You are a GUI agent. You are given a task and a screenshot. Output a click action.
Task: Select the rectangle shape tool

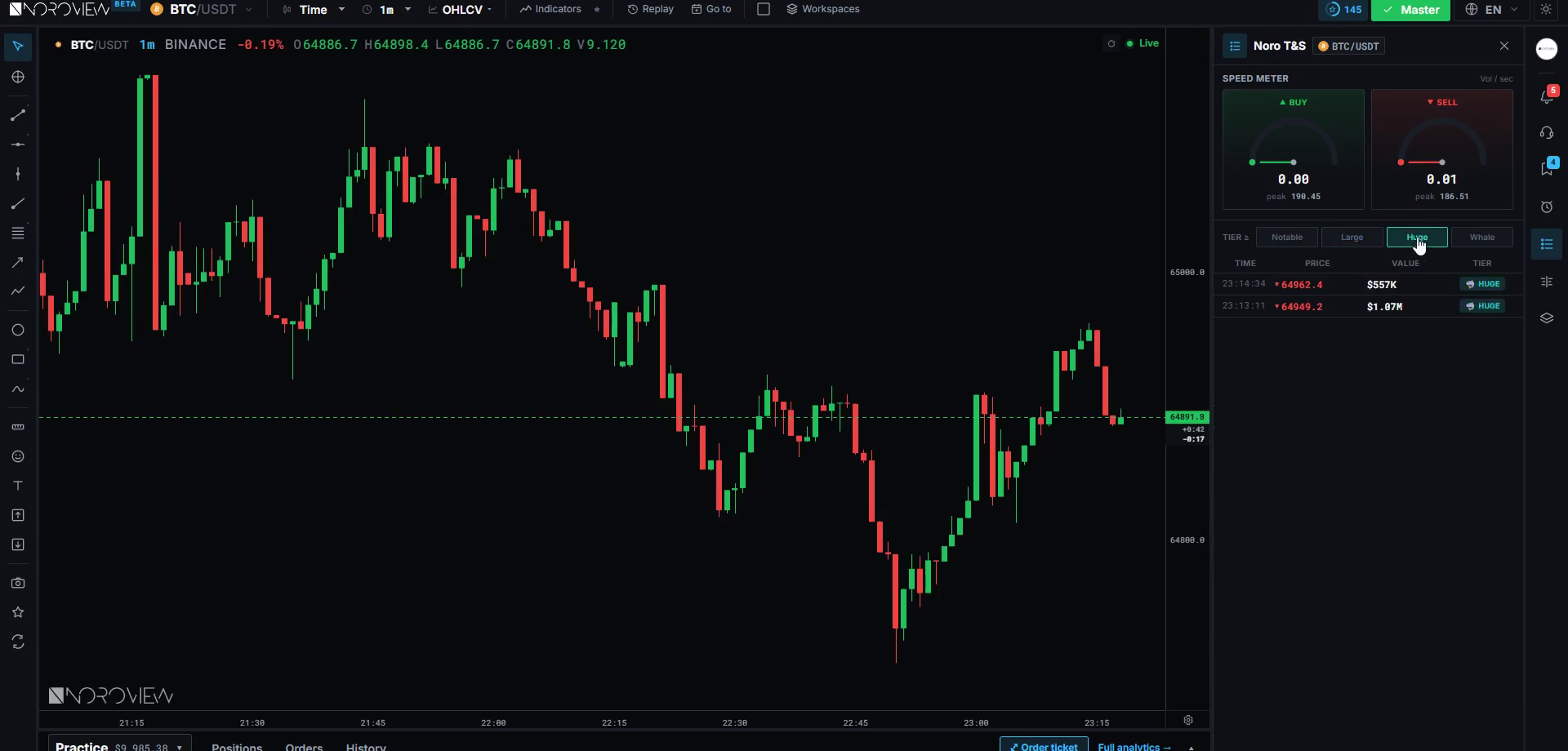pyautogui.click(x=18, y=359)
